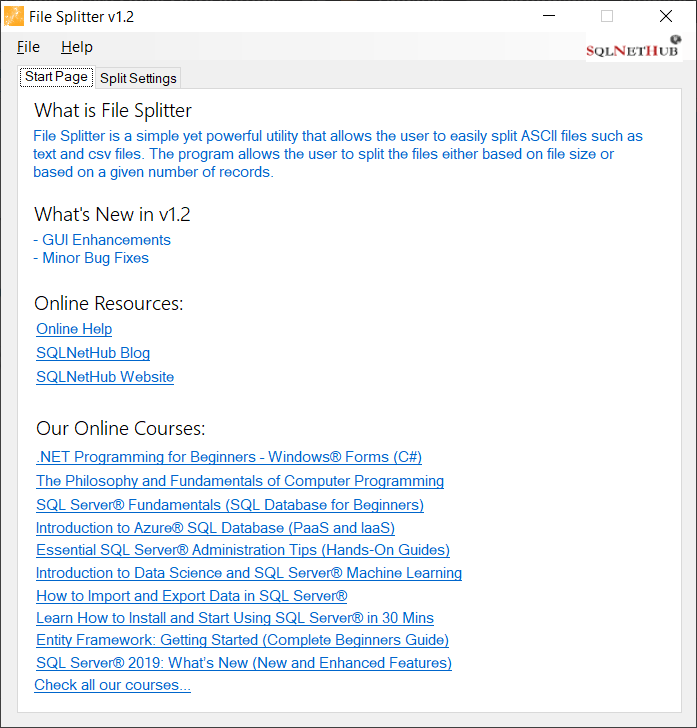697x728 pixels.
Task: Click the 'Our Online Courses:' heading
Action: click(x=121, y=429)
